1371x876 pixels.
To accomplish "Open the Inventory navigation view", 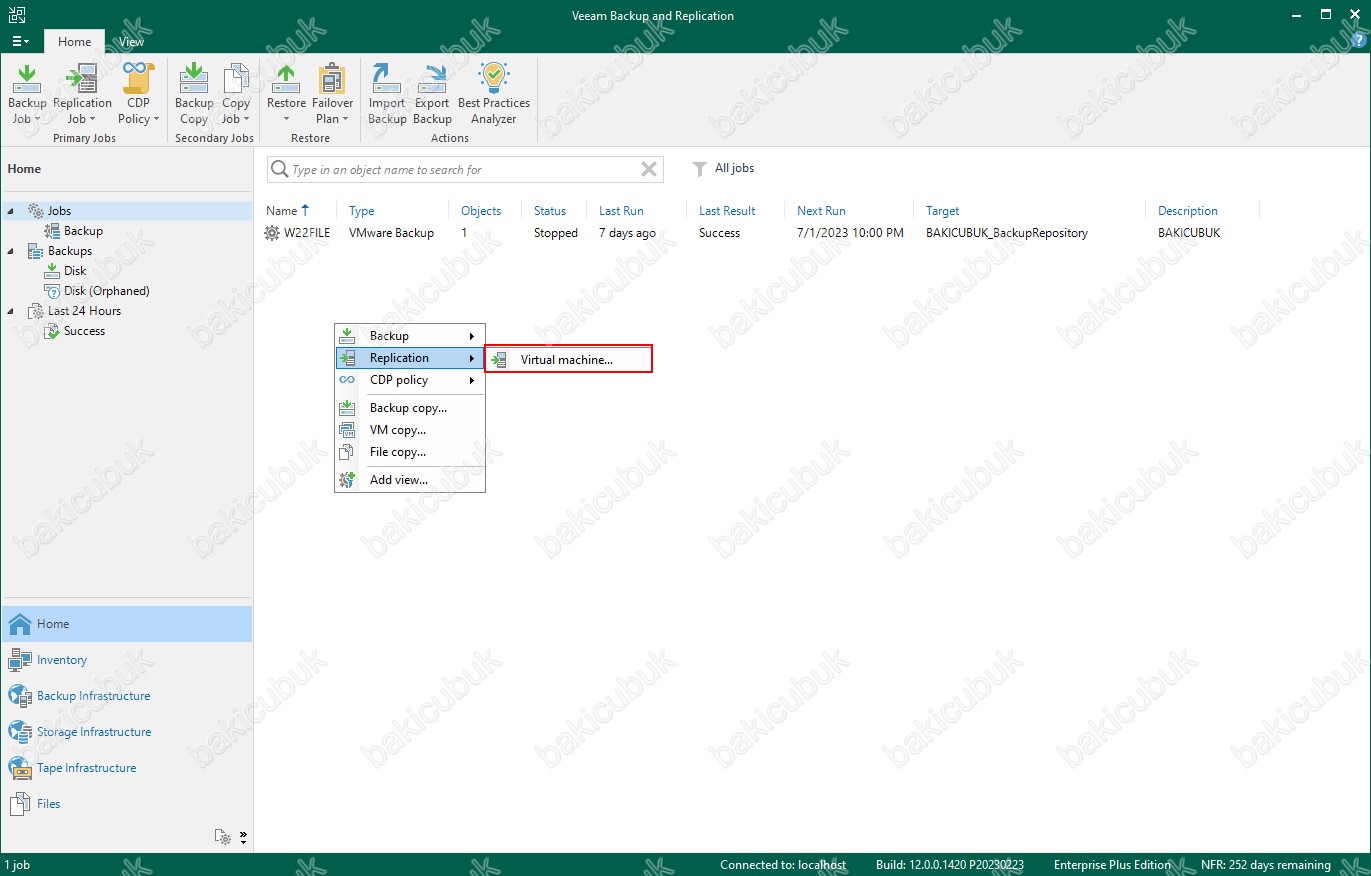I will 127,660.
